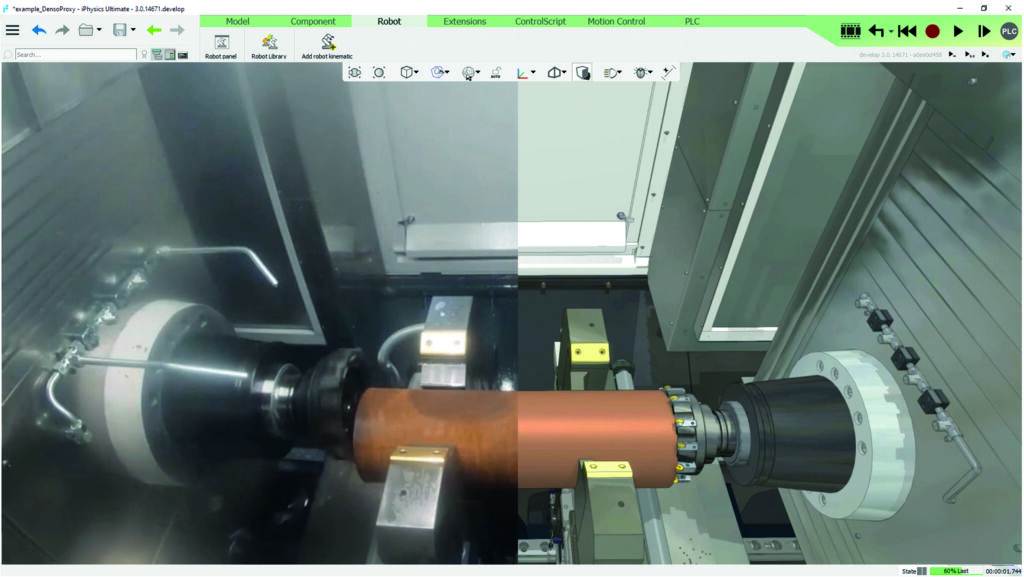The width and height of the screenshot is (1024, 577).
Task: Expand the open folder dropdown arrow
Action: (x=99, y=30)
